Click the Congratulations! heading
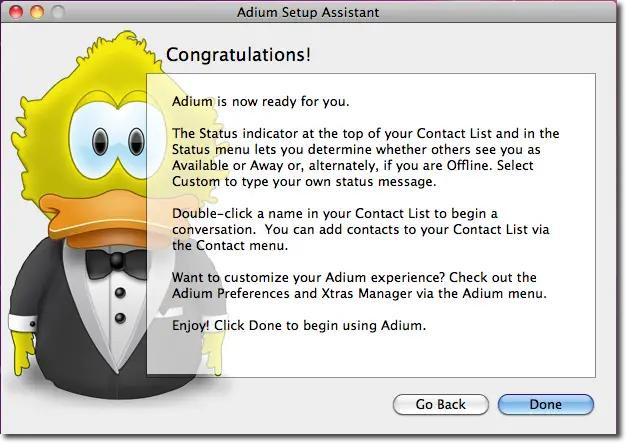 pos(238,55)
